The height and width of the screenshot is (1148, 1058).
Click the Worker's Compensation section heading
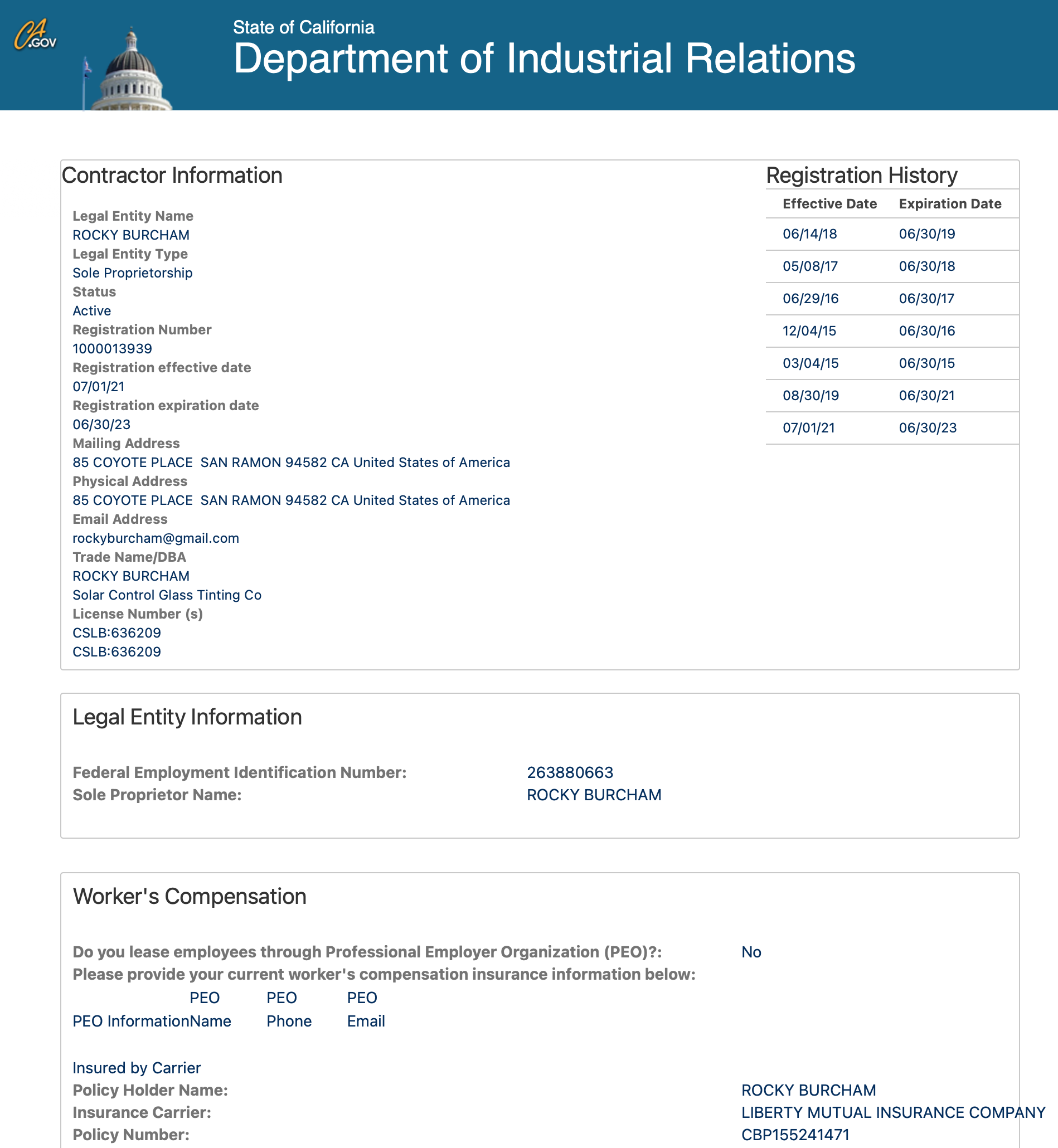190,896
